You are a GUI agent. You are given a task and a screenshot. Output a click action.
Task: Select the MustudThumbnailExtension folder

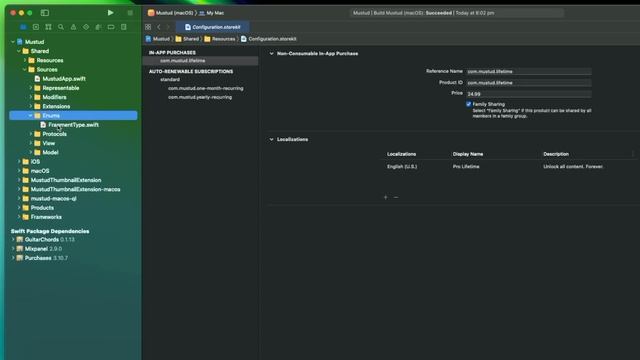[66, 180]
